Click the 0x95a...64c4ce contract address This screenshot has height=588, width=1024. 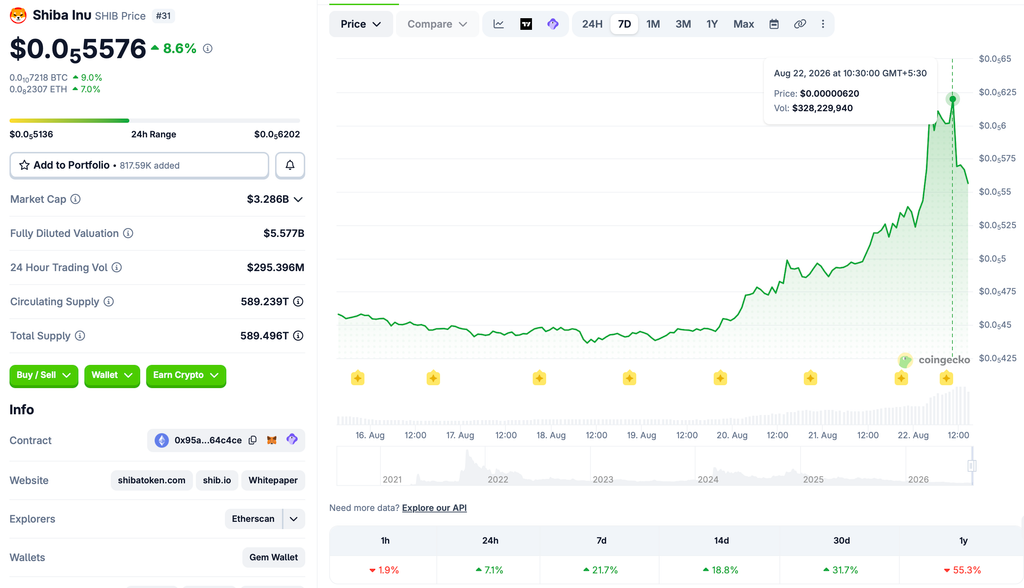pyautogui.click(x=208, y=440)
